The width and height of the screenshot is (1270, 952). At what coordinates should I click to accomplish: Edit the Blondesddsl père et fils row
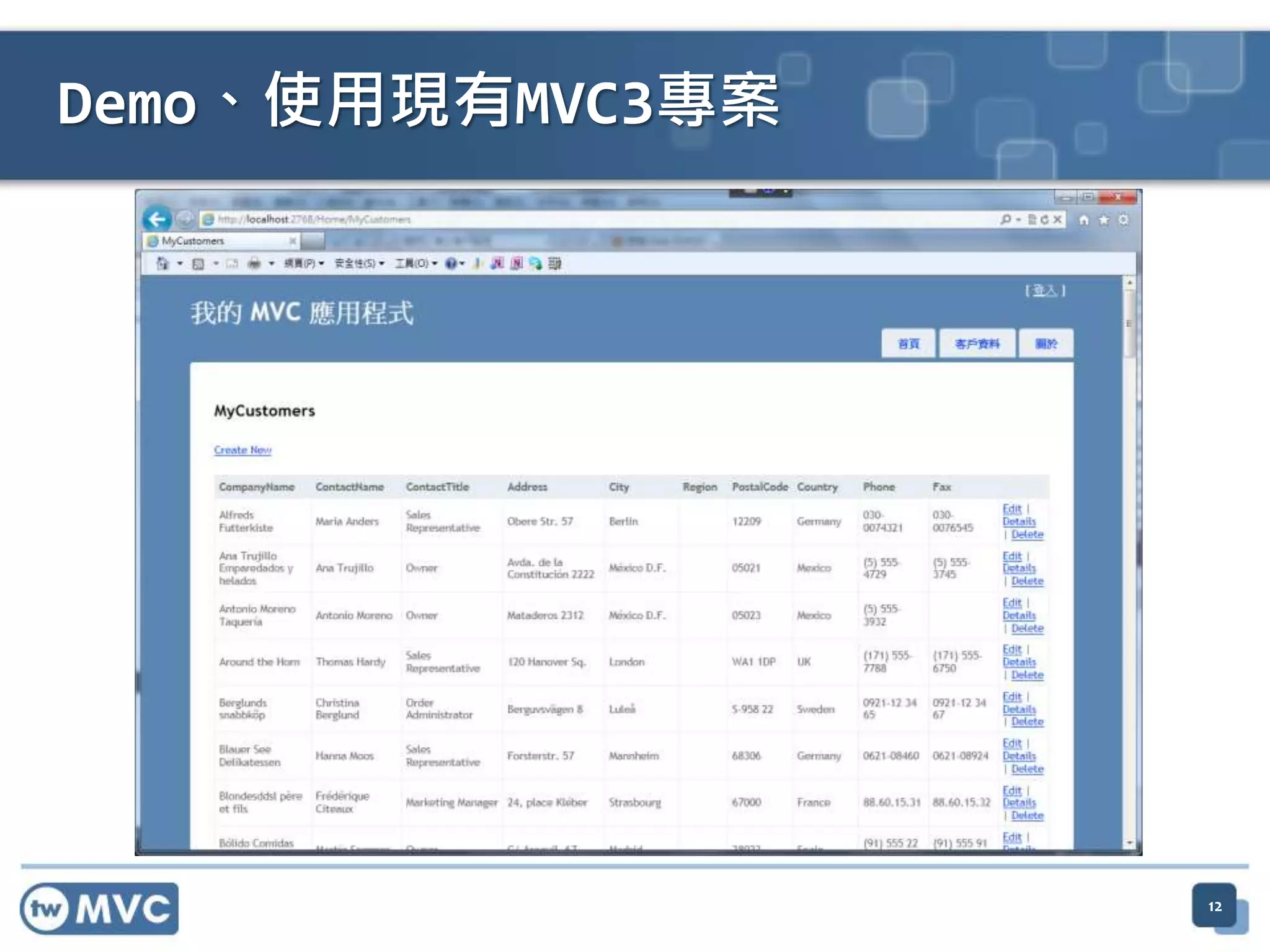click(x=1011, y=790)
